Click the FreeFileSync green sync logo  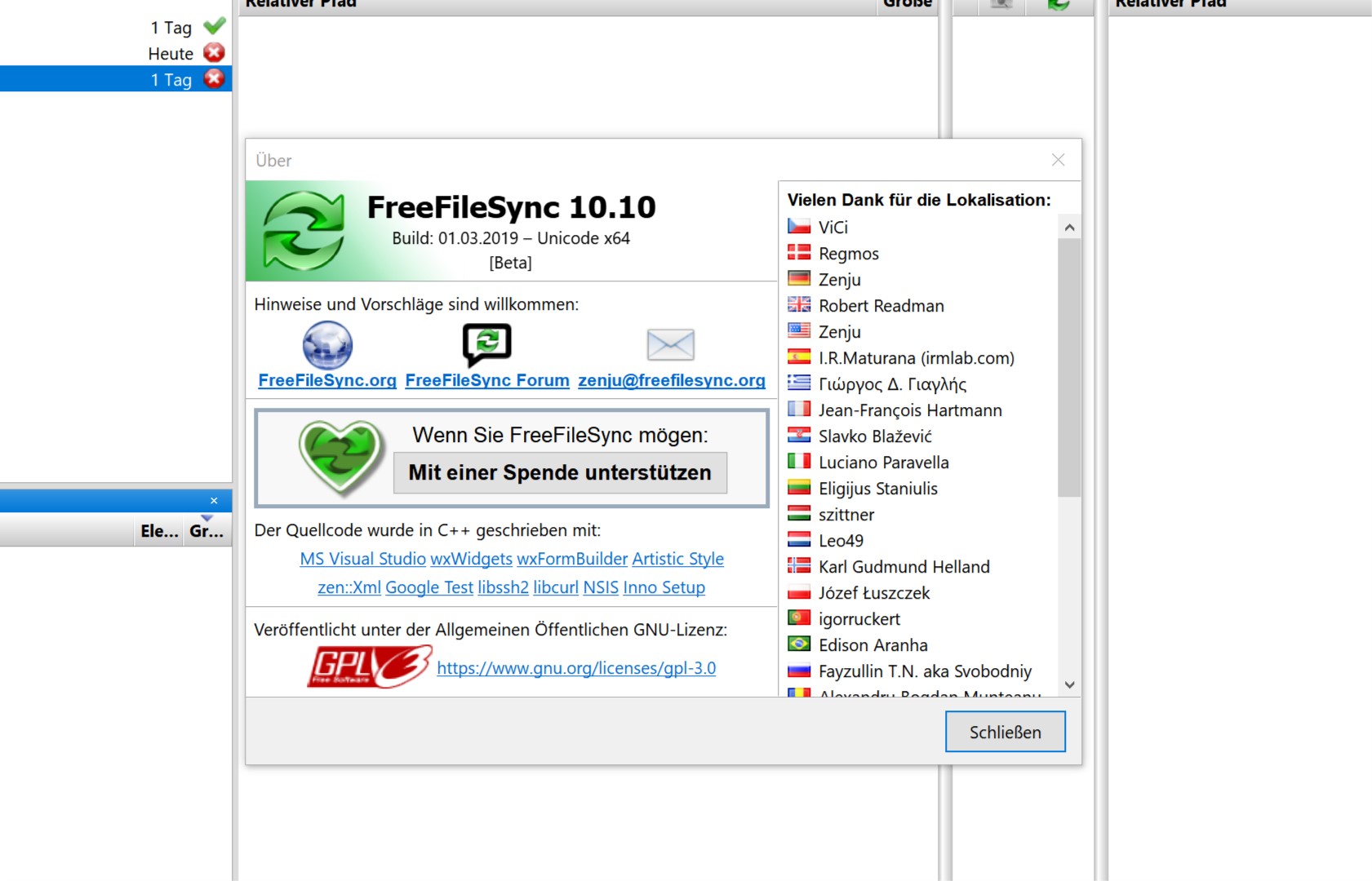[304, 231]
